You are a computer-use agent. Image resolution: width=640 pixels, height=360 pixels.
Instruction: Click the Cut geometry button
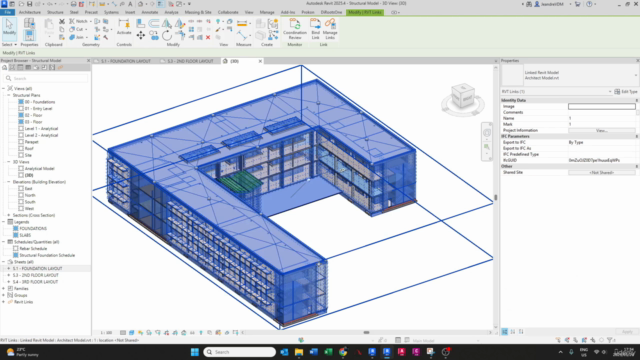(78, 29)
